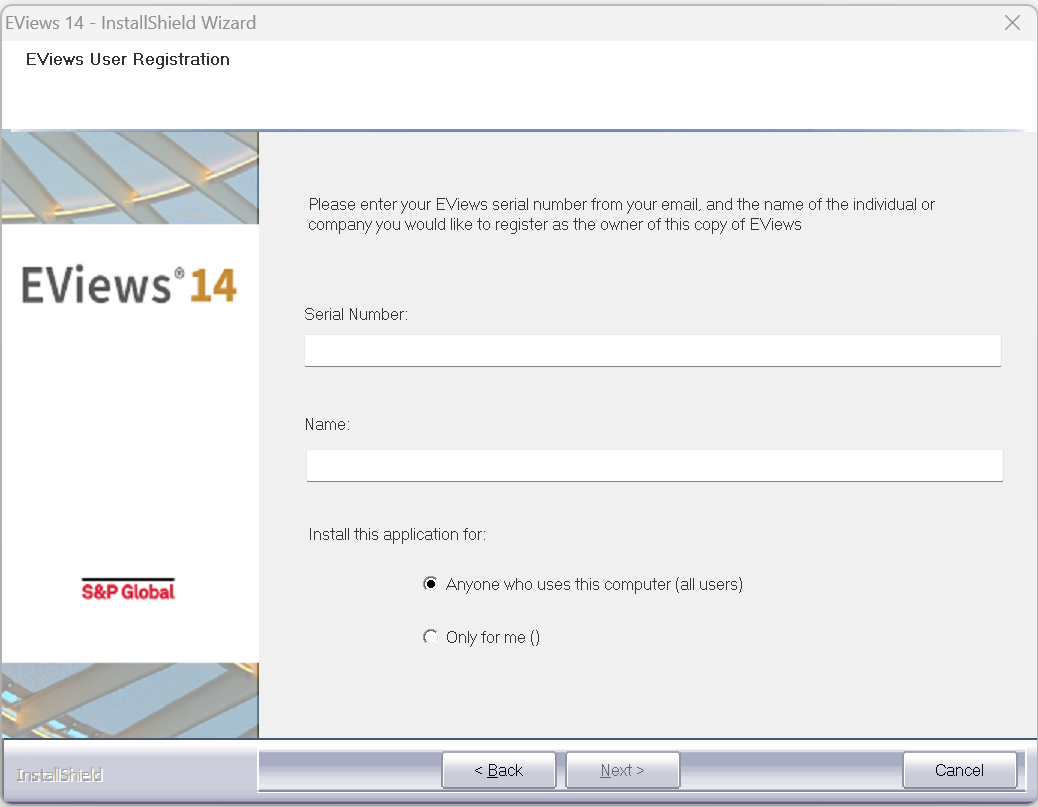The width and height of the screenshot is (1038, 807).
Task: Click the Name input field
Action: click(x=654, y=465)
